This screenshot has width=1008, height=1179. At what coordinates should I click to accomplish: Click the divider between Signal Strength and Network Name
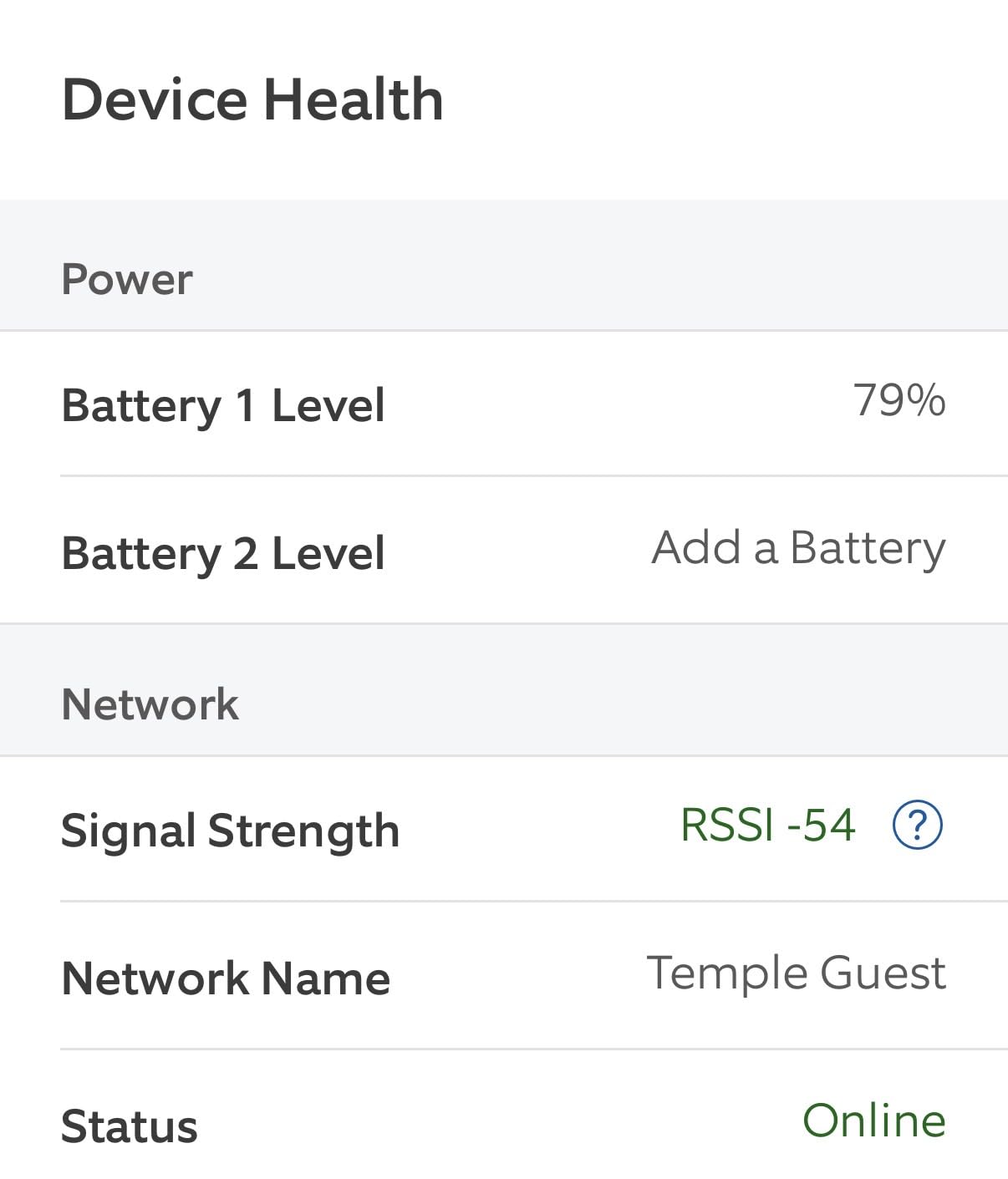533,902
